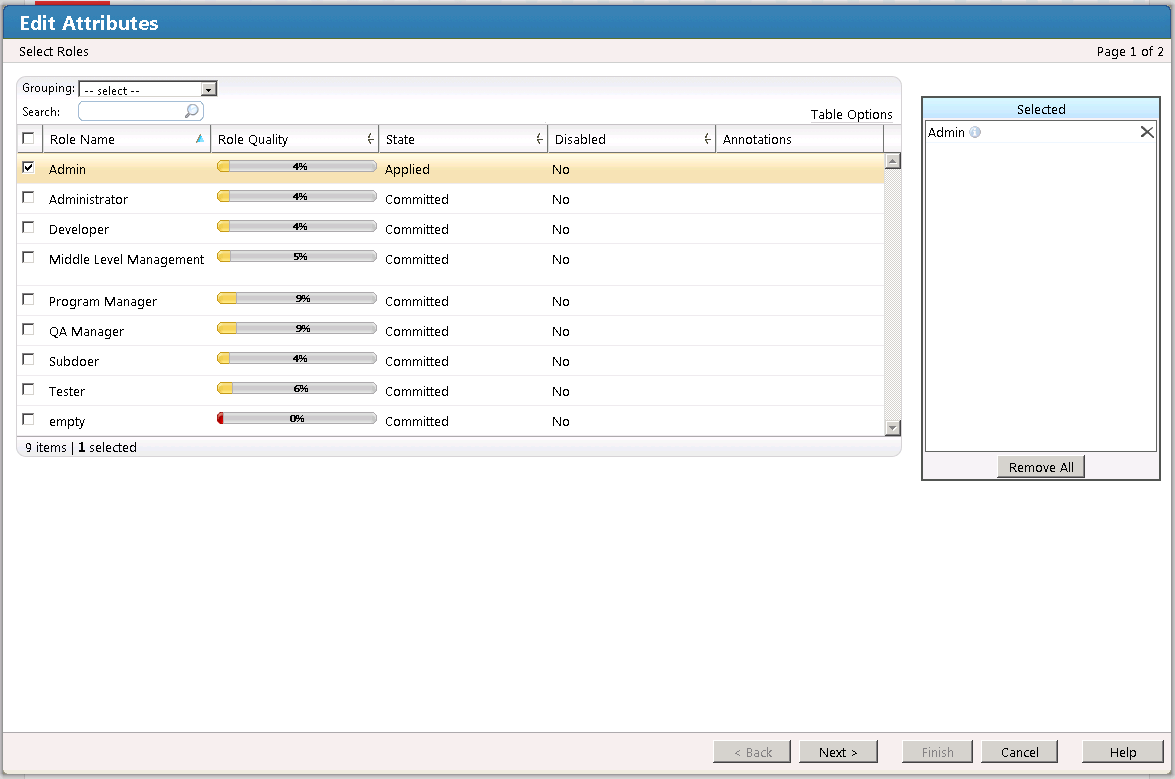Click the Disabled column sort icon
The width and height of the screenshot is (1175, 779).
[x=708, y=139]
